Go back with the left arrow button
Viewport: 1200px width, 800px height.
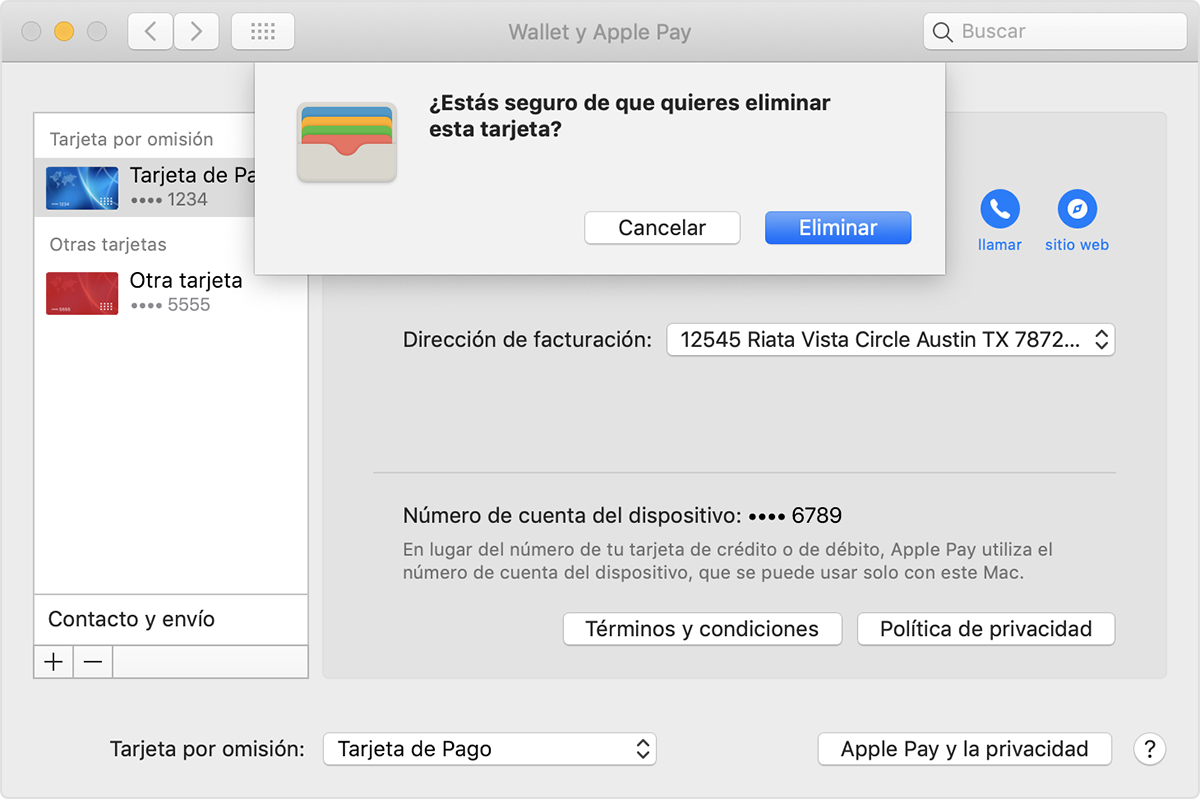150,32
